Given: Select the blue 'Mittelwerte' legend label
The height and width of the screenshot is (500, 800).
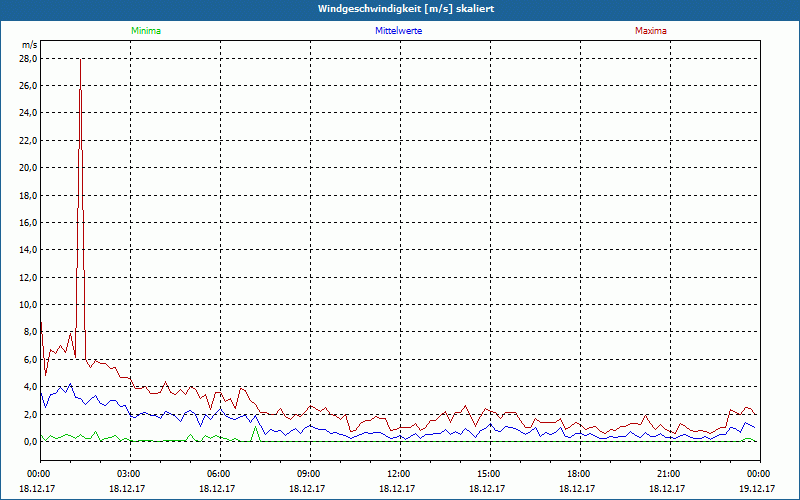Looking at the screenshot, I should [398, 31].
